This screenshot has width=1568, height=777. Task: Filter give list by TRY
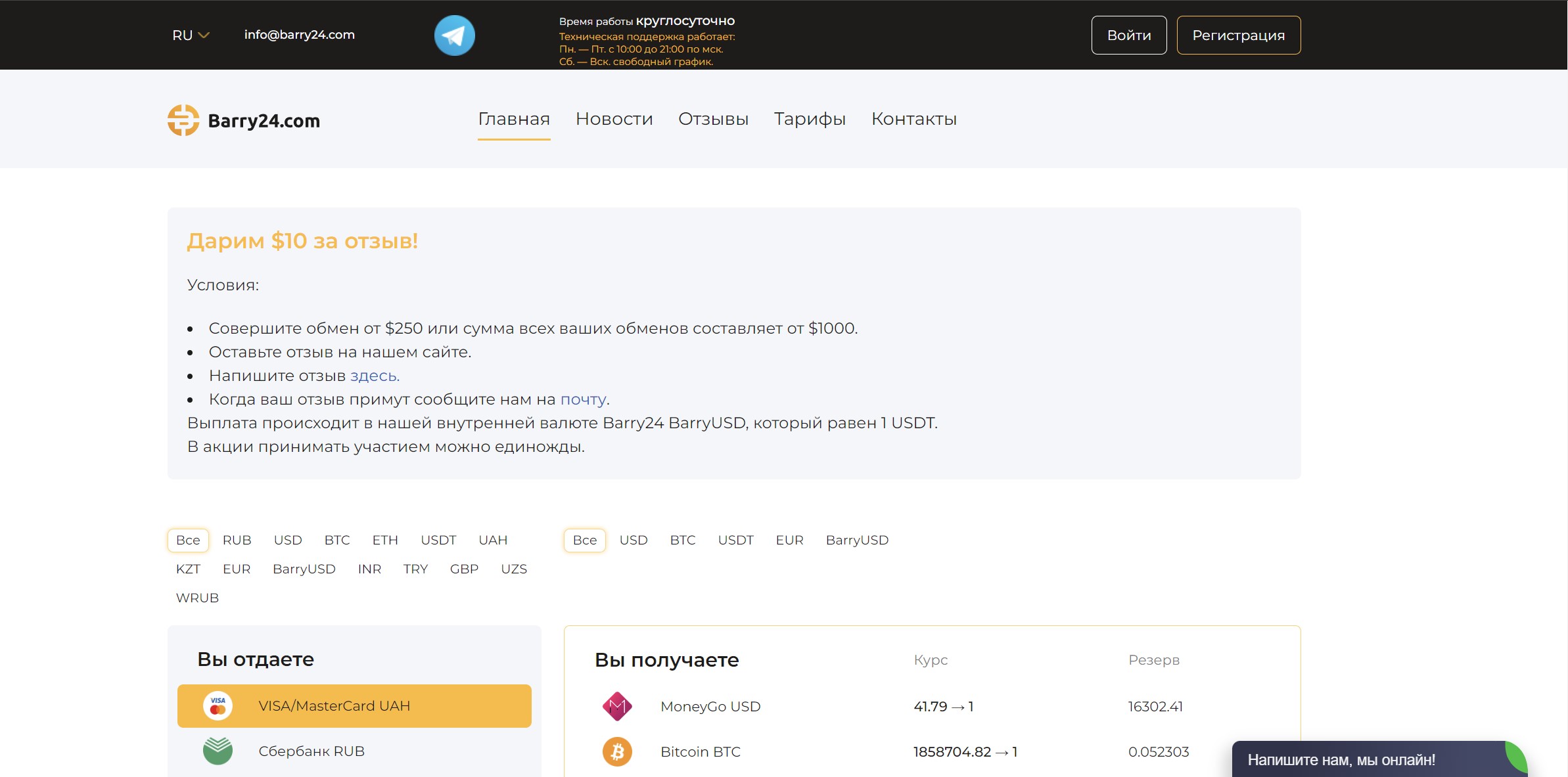(x=415, y=569)
